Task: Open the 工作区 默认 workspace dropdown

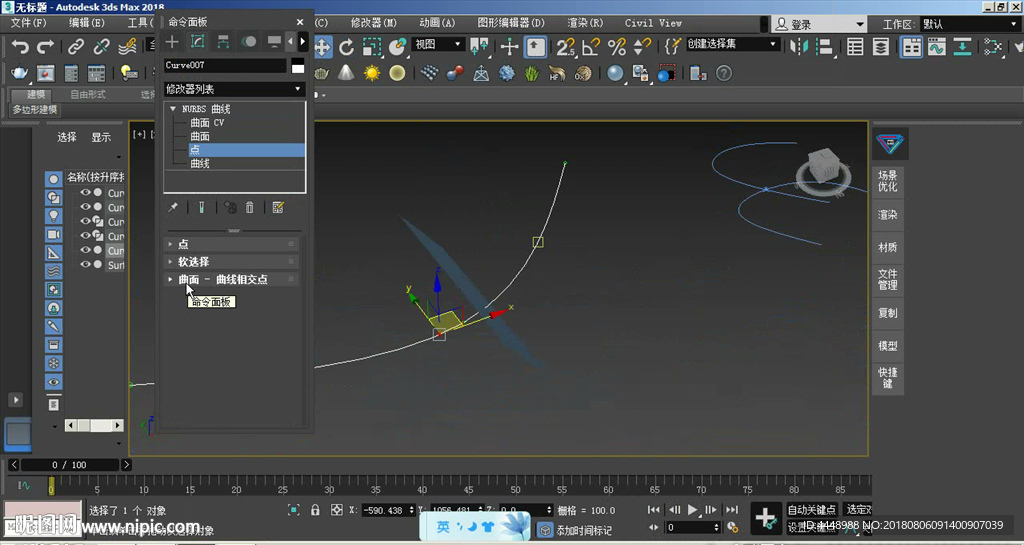Action: coord(970,24)
